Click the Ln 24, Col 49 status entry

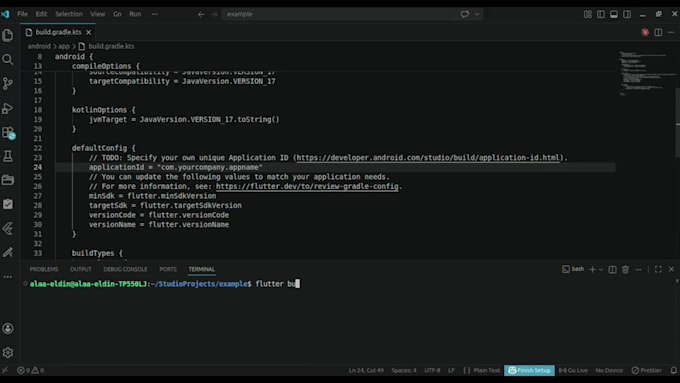point(366,370)
